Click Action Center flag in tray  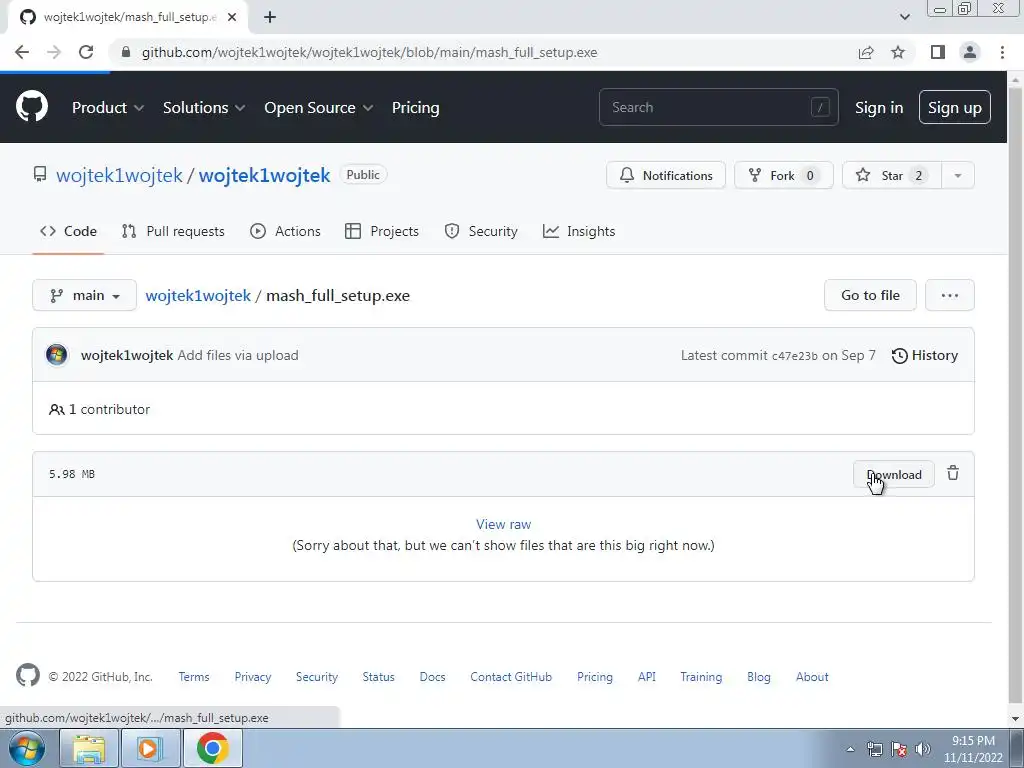(899, 749)
